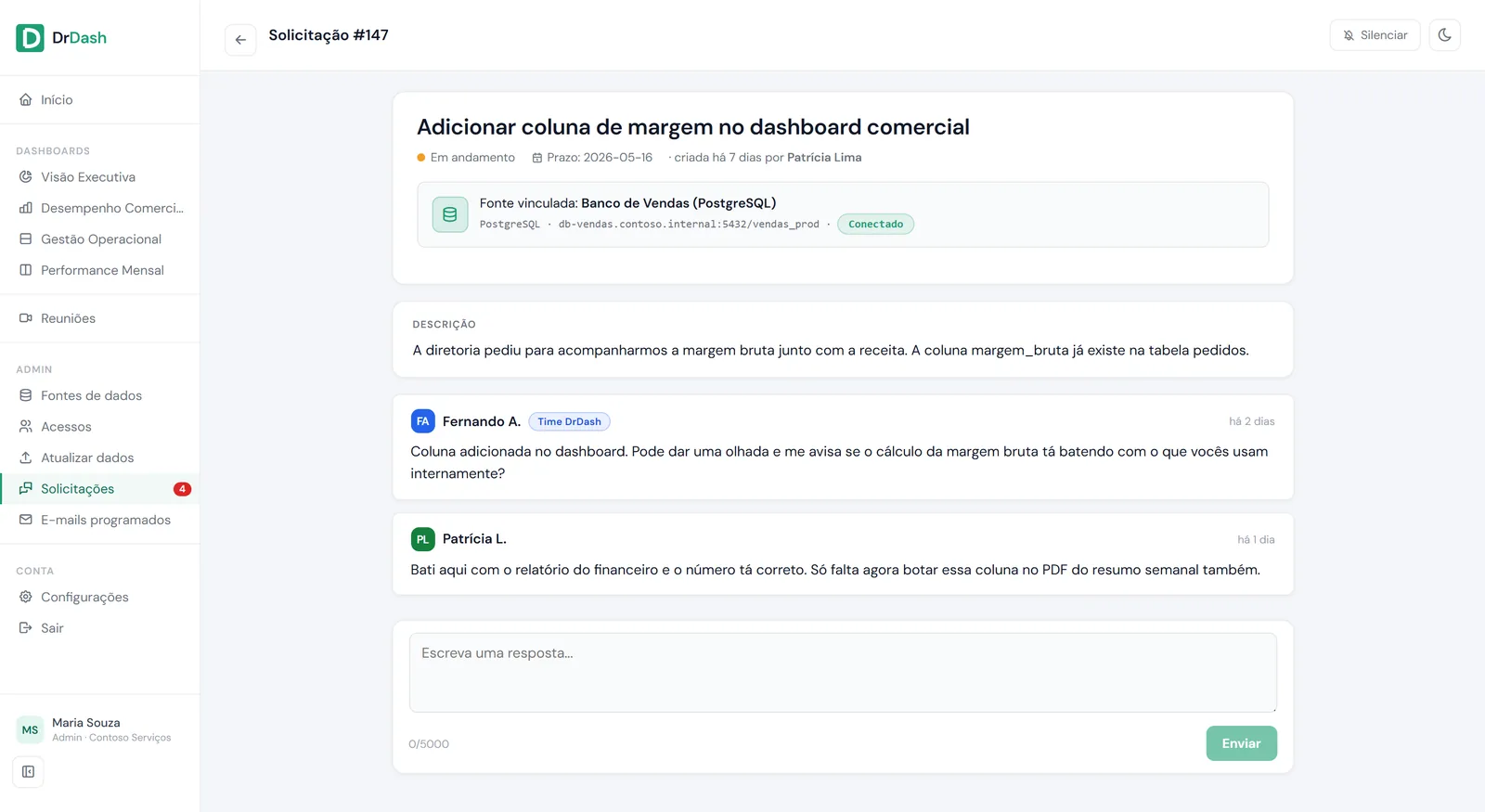Click the Reuniões video camera icon
Image resolution: width=1485 pixels, height=812 pixels.
click(26, 318)
